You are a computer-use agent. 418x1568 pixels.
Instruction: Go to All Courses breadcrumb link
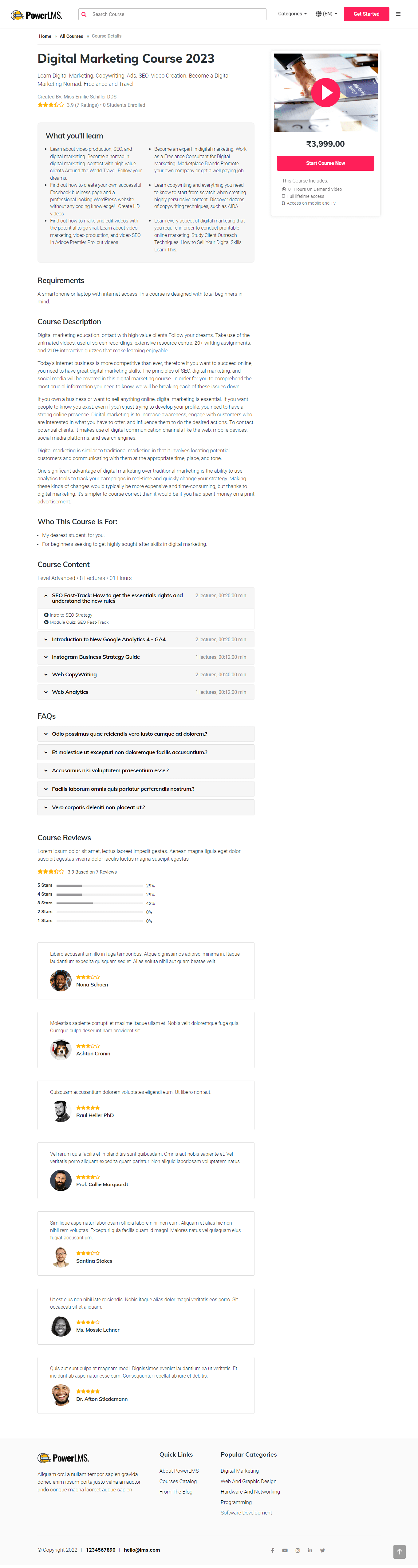[x=71, y=37]
